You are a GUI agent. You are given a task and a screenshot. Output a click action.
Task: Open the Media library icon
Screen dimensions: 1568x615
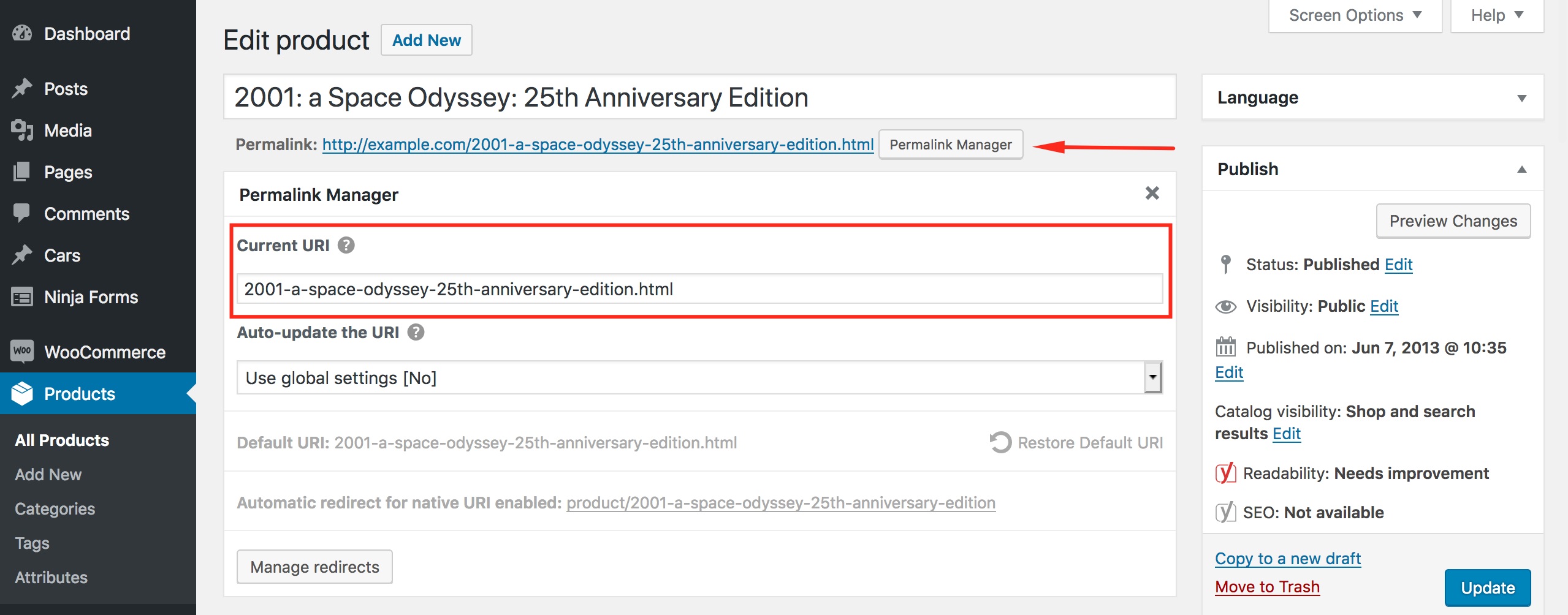pyautogui.click(x=22, y=130)
